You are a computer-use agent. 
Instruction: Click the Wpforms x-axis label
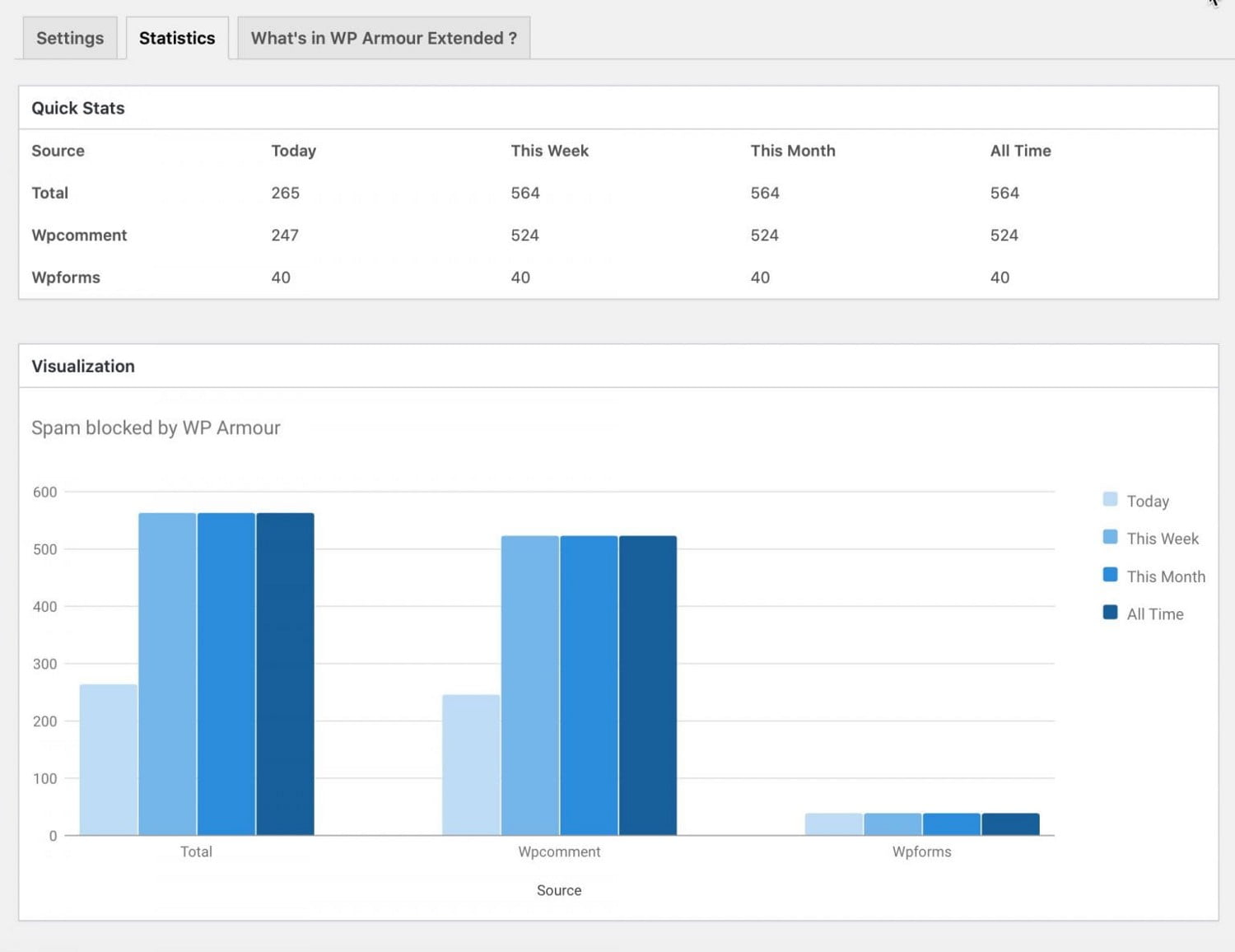(x=922, y=852)
